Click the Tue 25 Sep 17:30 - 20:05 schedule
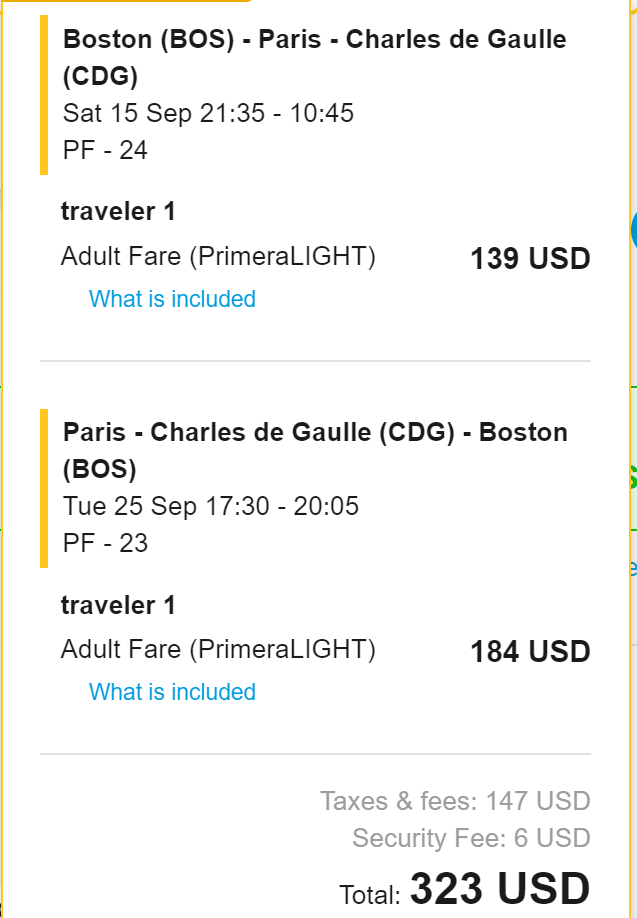 210,506
